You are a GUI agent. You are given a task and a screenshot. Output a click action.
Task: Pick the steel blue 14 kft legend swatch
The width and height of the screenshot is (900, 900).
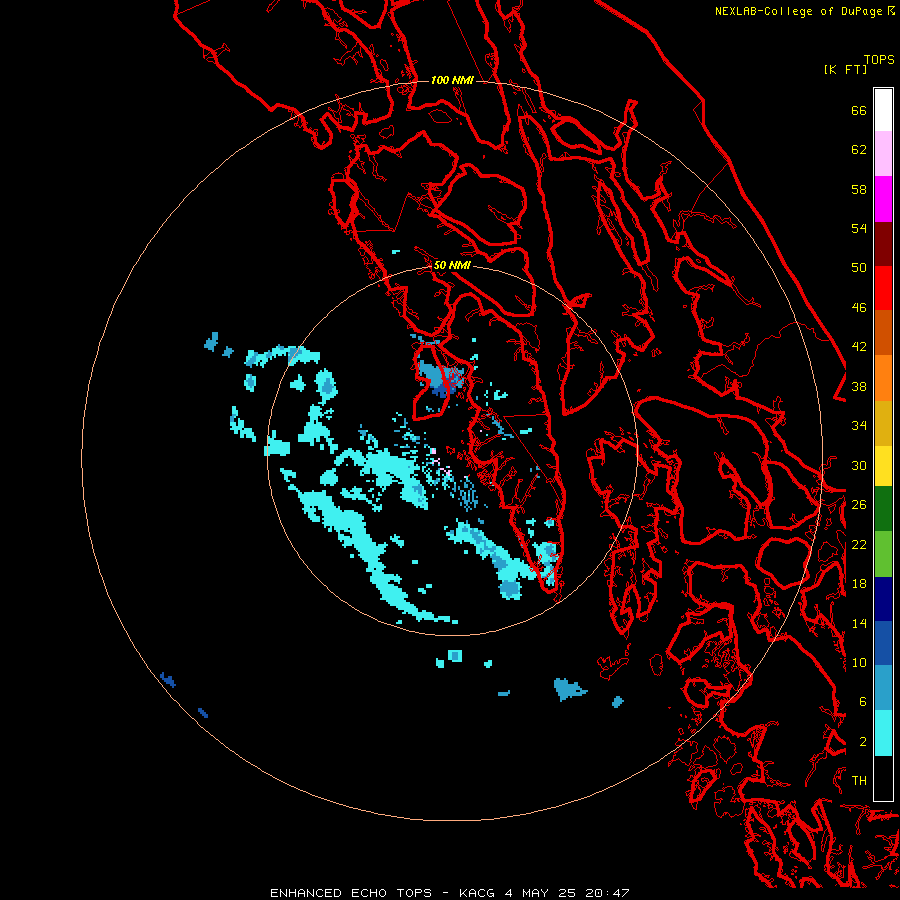(883, 688)
